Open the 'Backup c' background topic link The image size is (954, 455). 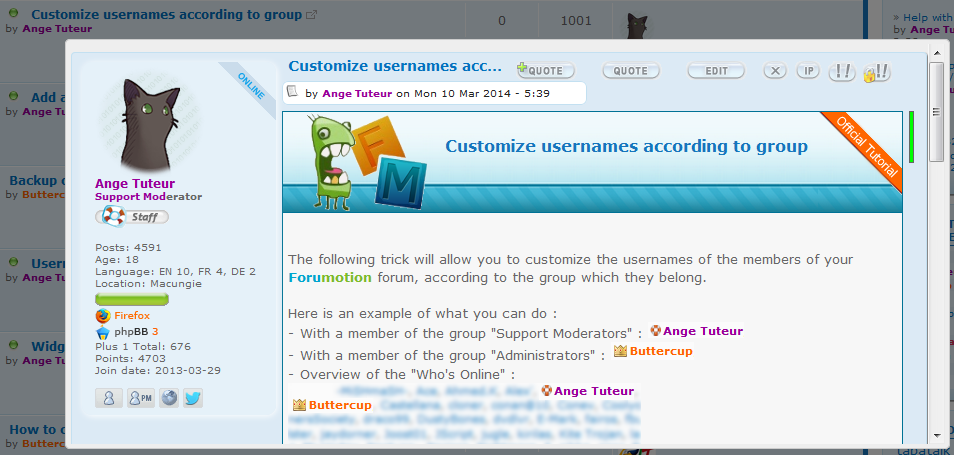[x=37, y=181]
